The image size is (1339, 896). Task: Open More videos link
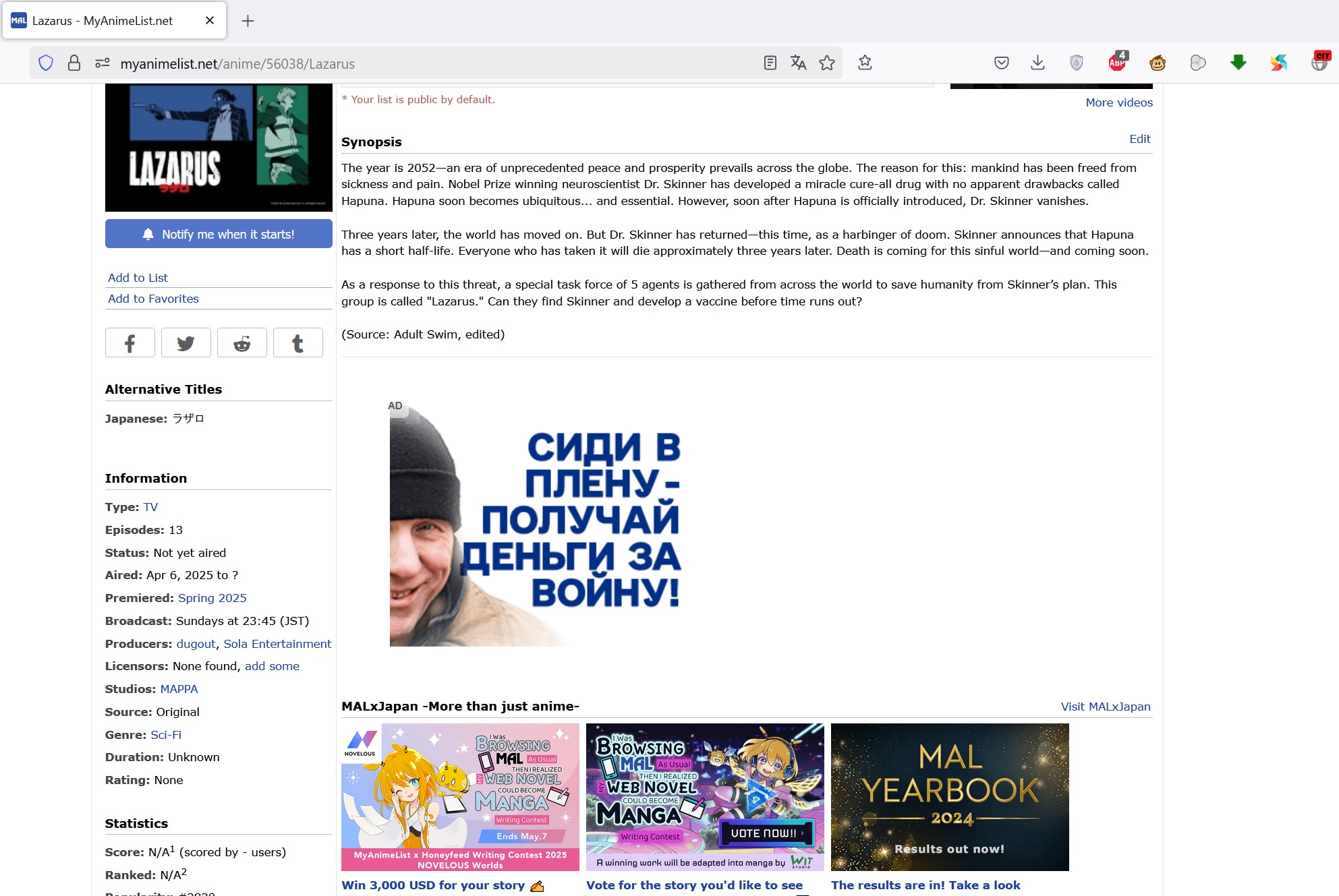point(1119,102)
